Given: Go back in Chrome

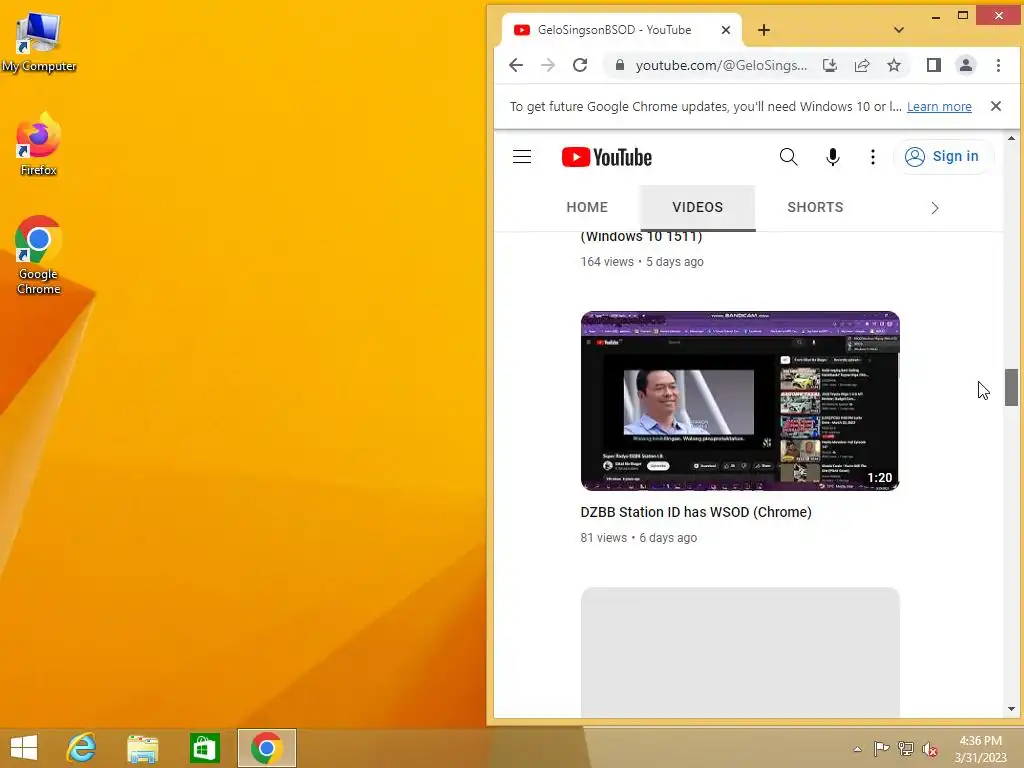Looking at the screenshot, I should 516,65.
